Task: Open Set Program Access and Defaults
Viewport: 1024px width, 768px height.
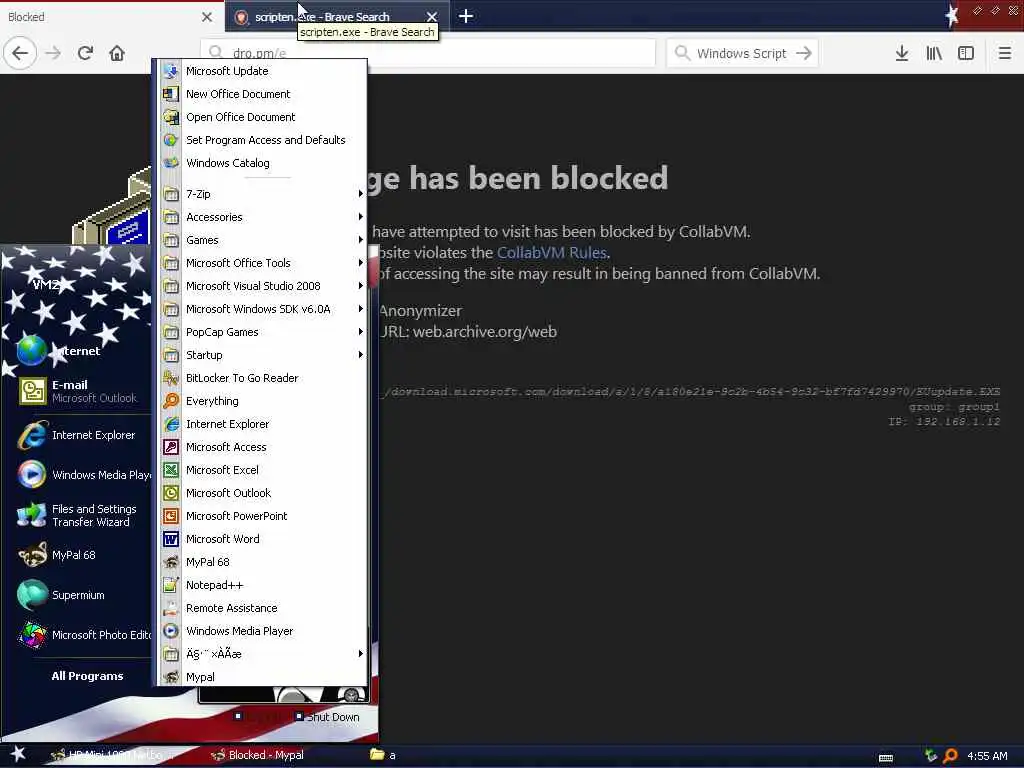Action: tap(264, 140)
